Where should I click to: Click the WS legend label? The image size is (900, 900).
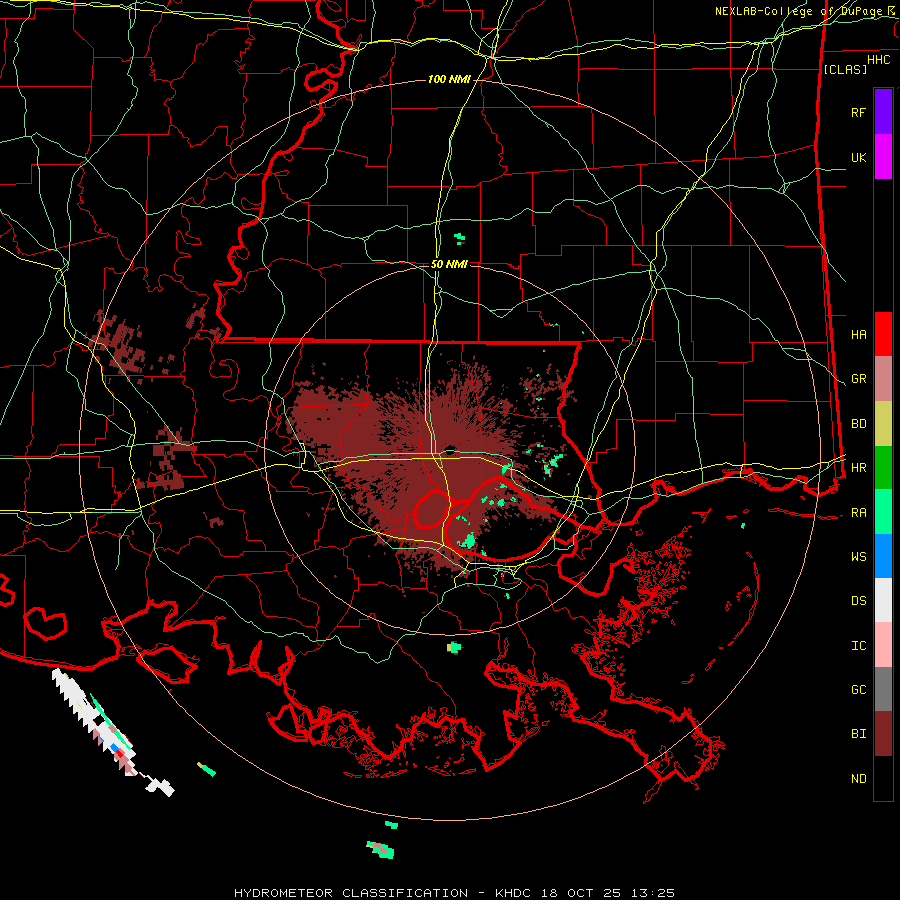tap(858, 557)
